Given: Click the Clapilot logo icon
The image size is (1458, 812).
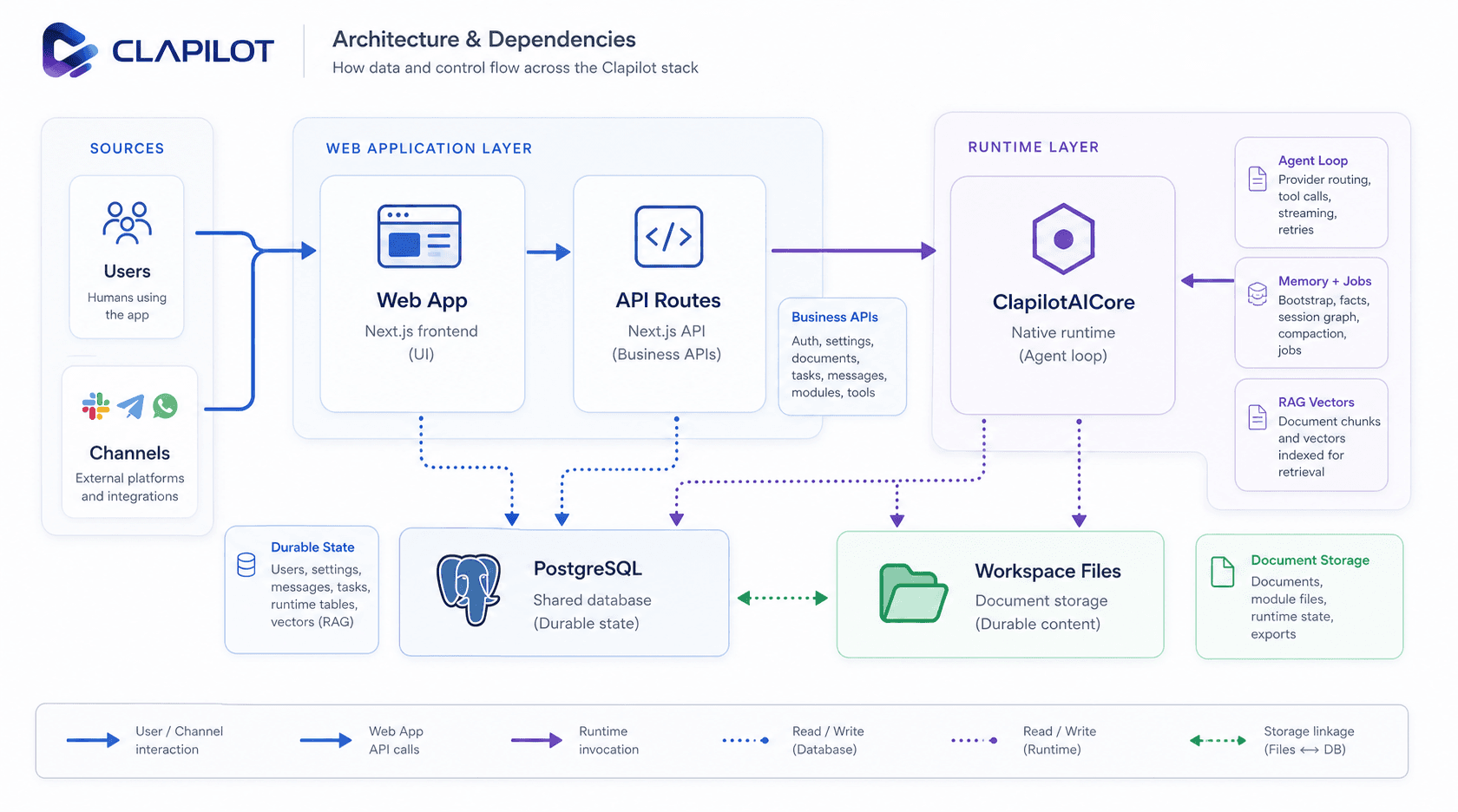Looking at the screenshot, I should (x=69, y=50).
